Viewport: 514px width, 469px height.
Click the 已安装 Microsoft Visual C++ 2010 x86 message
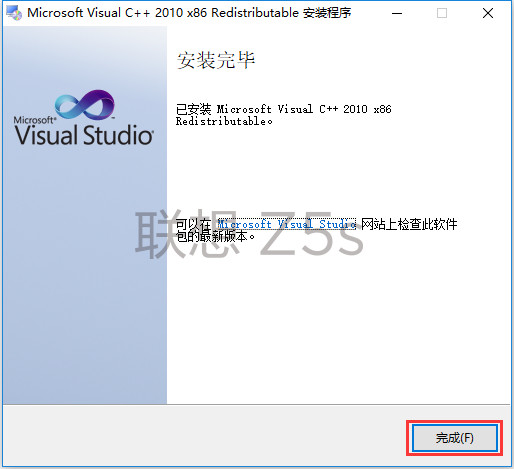click(x=284, y=109)
